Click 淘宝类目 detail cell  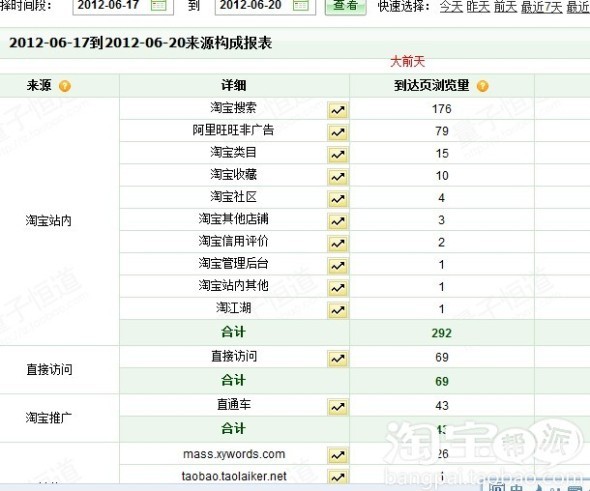[233, 152]
